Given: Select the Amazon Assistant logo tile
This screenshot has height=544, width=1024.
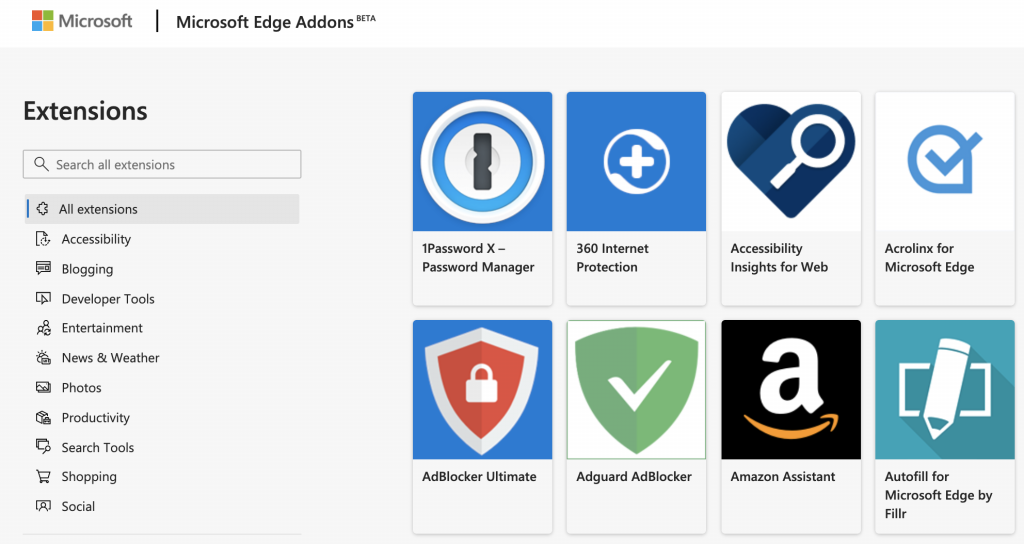Looking at the screenshot, I should point(791,389).
